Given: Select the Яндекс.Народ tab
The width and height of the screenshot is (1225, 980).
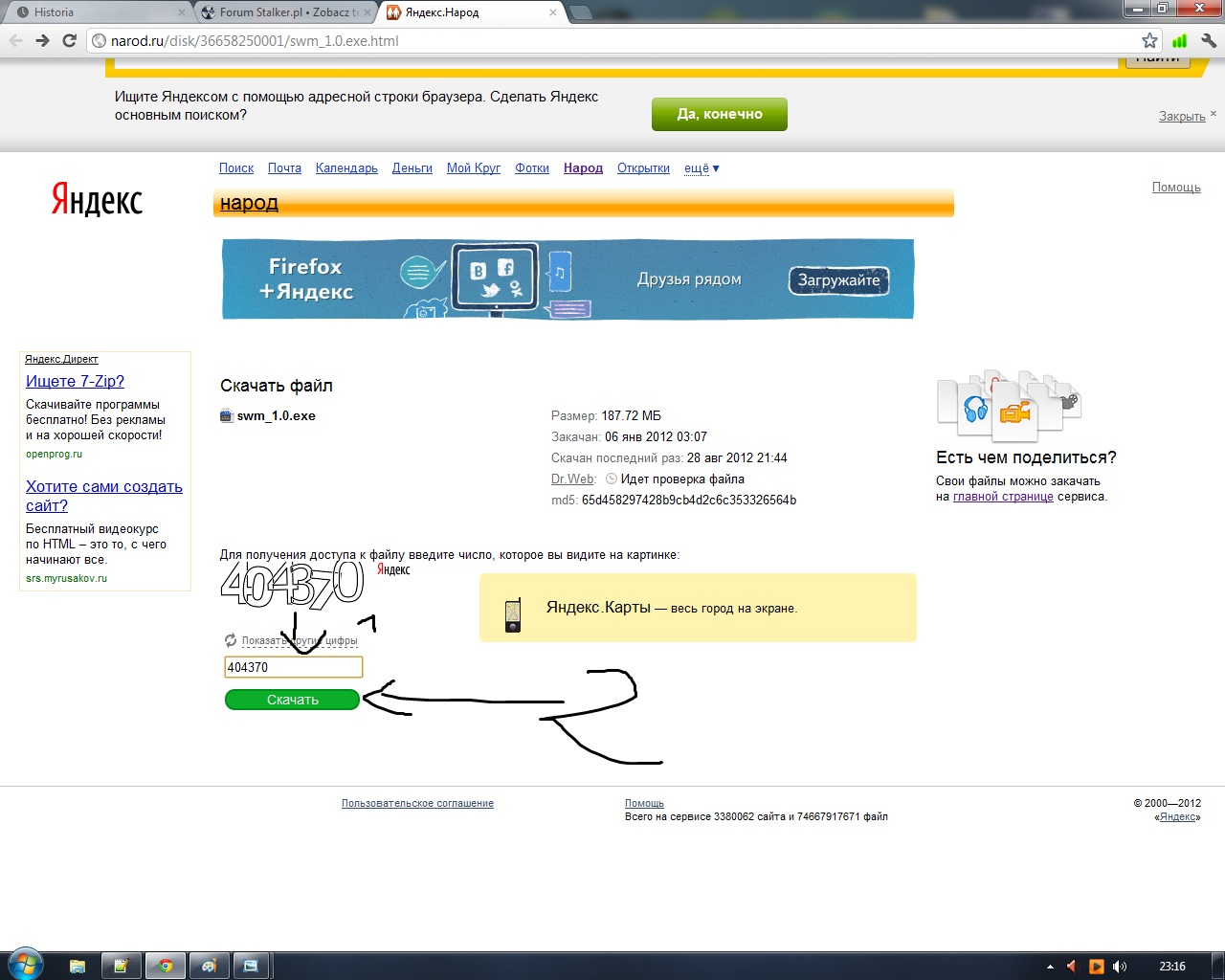Looking at the screenshot, I should [x=471, y=12].
